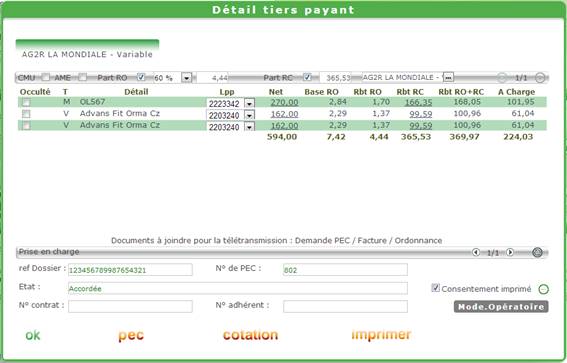Click the cotation action
The height and width of the screenshot is (363, 567).
(x=251, y=335)
